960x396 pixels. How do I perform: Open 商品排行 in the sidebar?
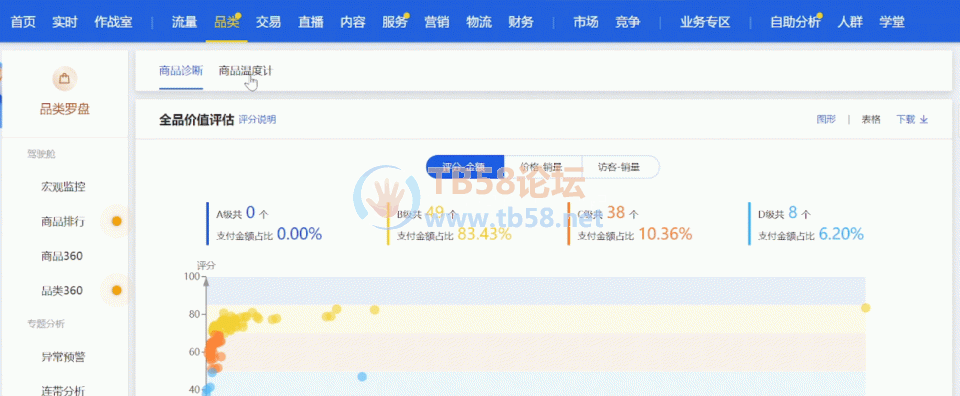(x=63, y=222)
